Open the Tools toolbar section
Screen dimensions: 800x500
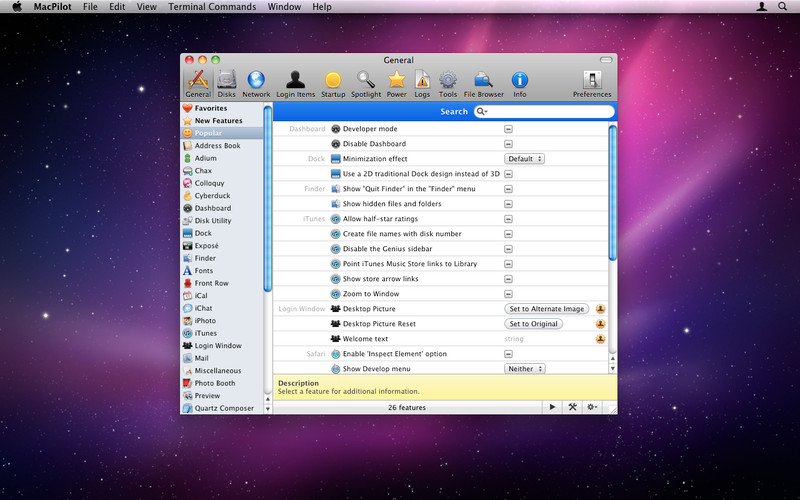coord(447,84)
